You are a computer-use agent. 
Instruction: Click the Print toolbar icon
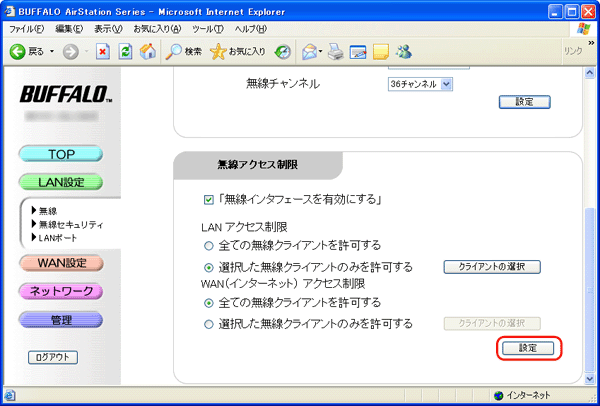click(x=336, y=50)
